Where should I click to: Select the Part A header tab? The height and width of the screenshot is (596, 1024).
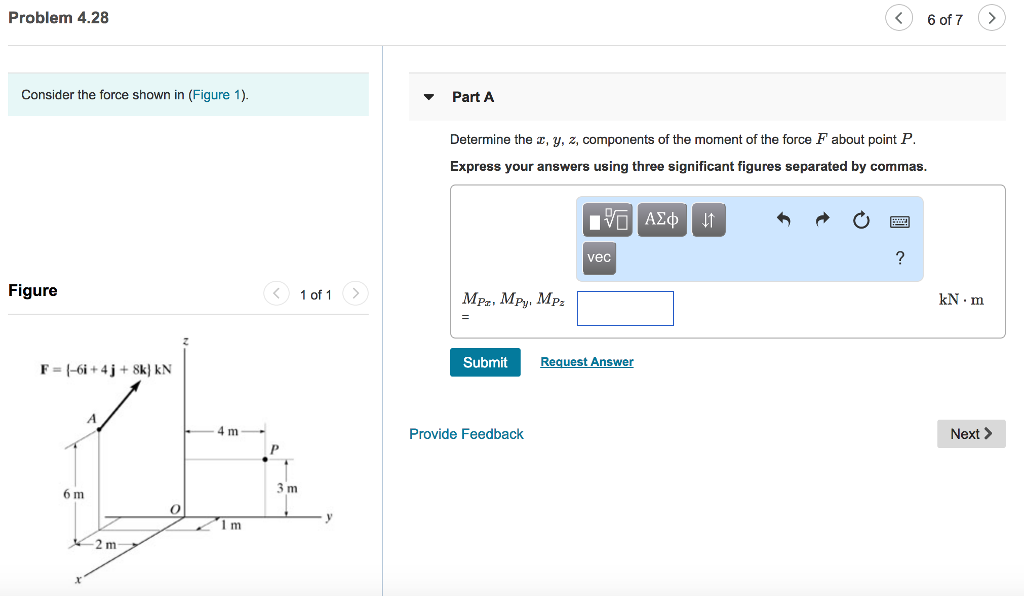point(470,96)
